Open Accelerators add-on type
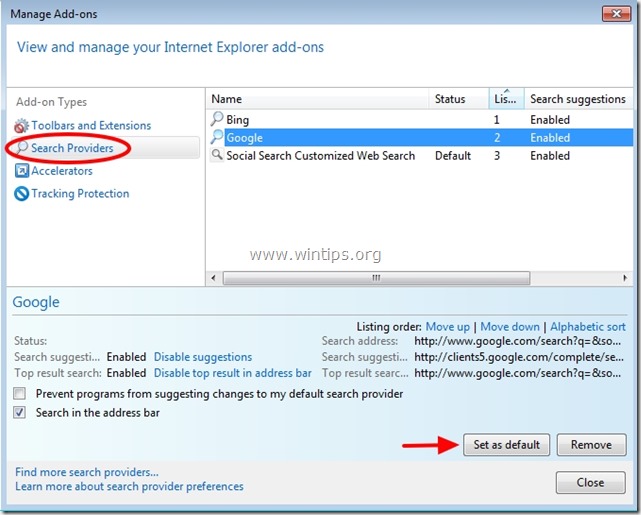The width and height of the screenshot is (641, 515). pyautogui.click(x=62, y=171)
